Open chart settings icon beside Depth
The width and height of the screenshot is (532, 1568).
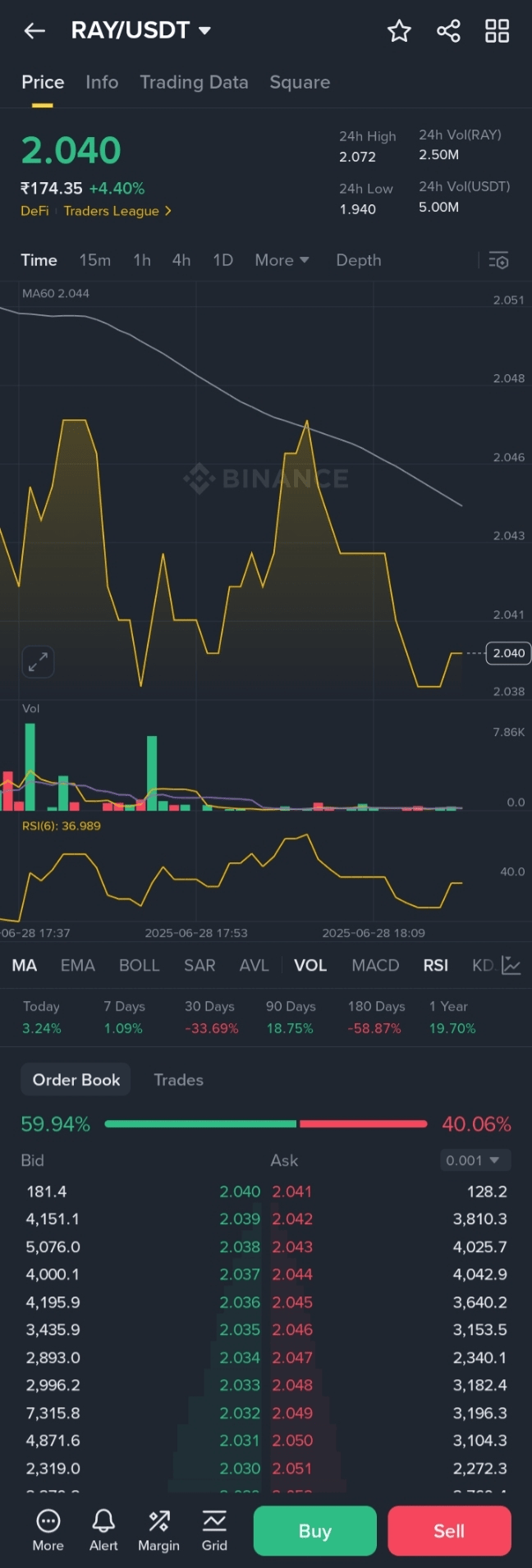(498, 260)
